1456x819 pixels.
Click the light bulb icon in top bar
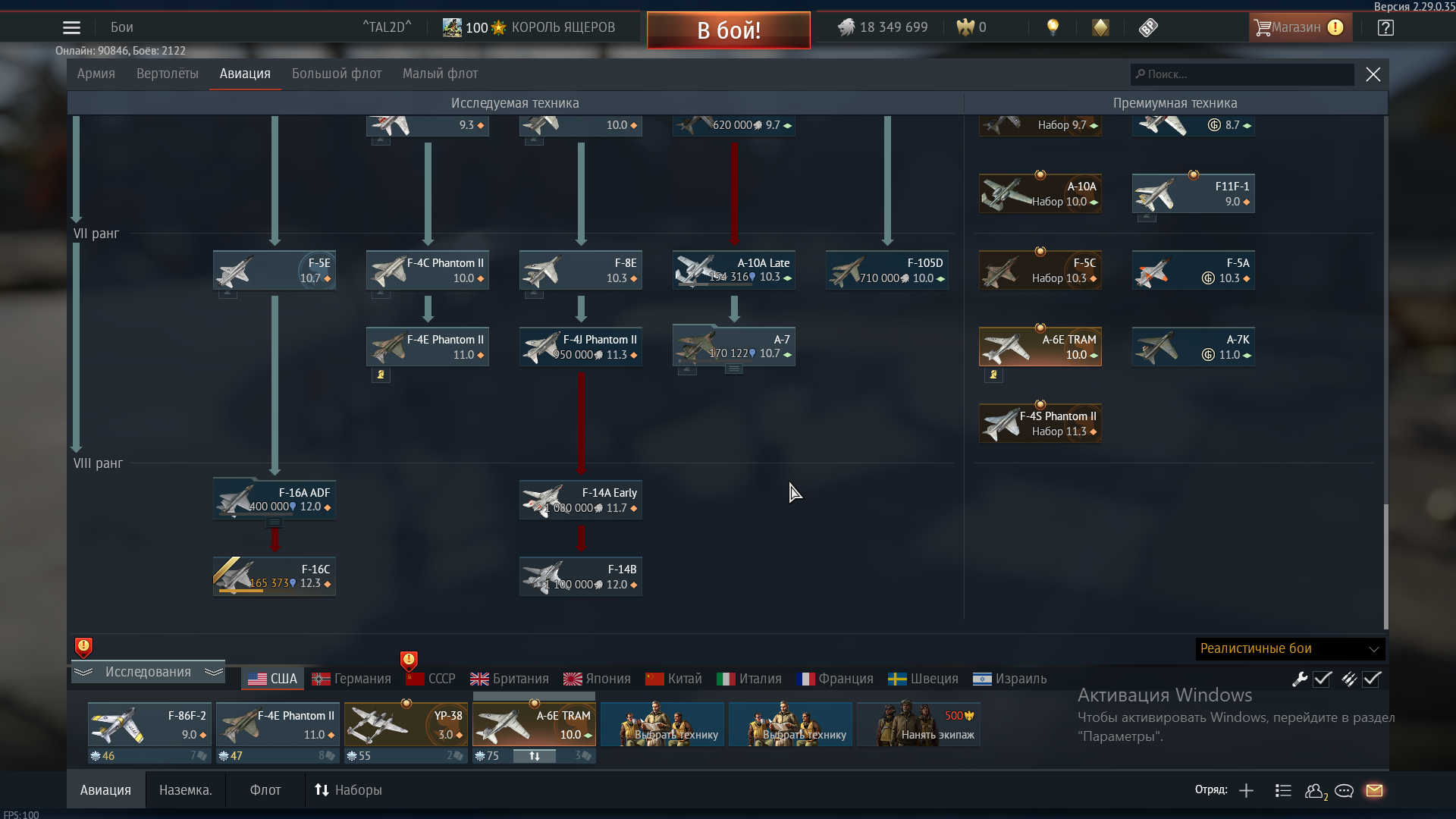[x=1053, y=27]
